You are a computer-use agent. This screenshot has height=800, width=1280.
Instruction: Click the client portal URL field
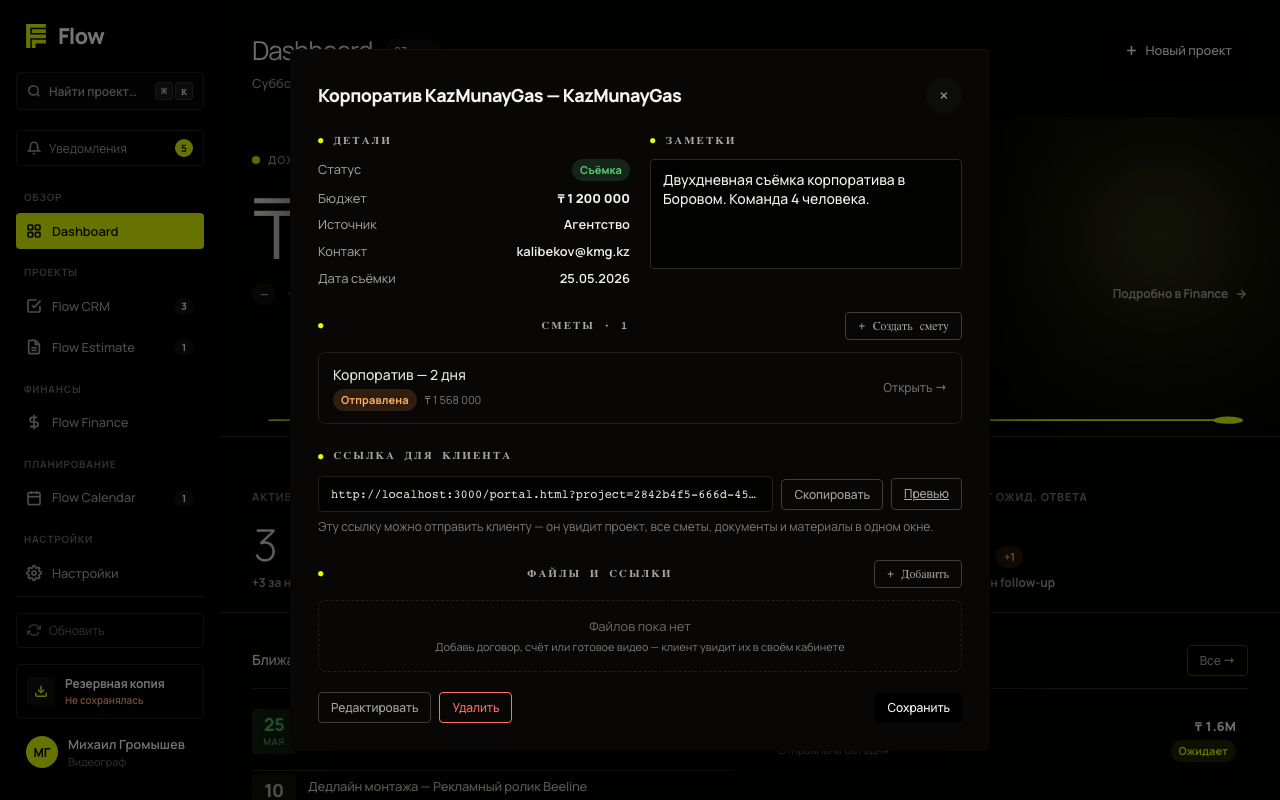click(545, 494)
